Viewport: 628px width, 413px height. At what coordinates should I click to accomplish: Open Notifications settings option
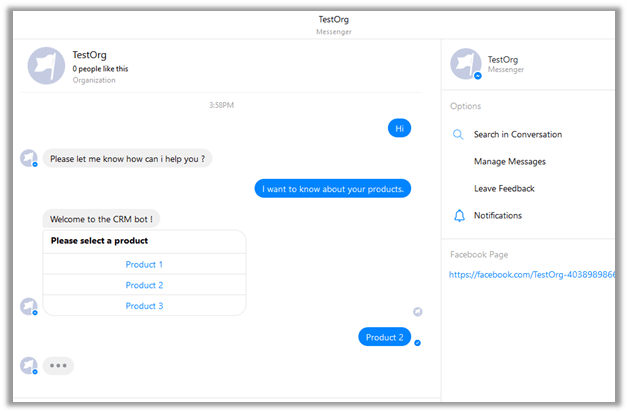(497, 216)
